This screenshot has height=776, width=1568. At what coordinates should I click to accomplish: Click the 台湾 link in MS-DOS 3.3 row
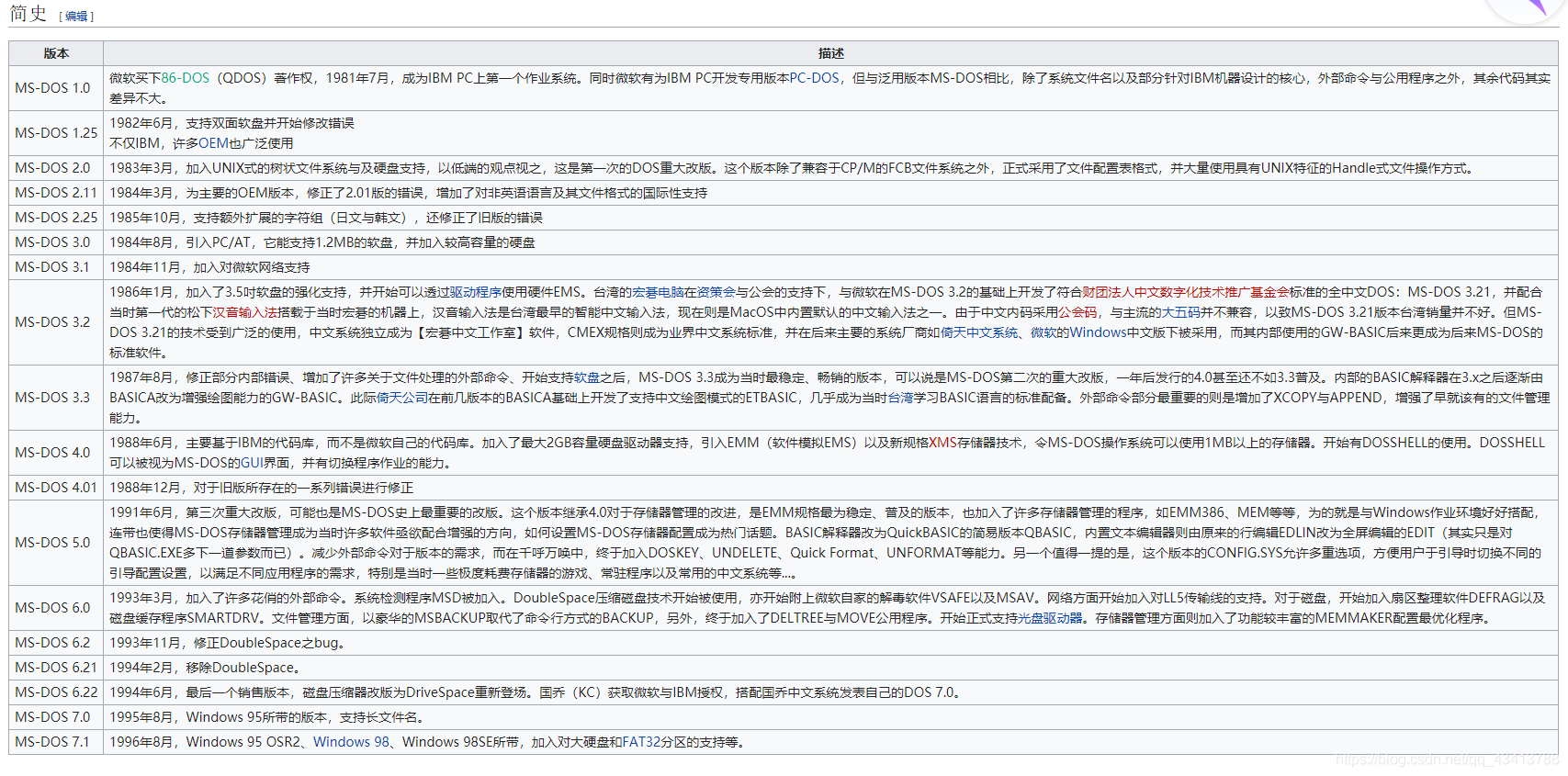pyautogui.click(x=900, y=398)
